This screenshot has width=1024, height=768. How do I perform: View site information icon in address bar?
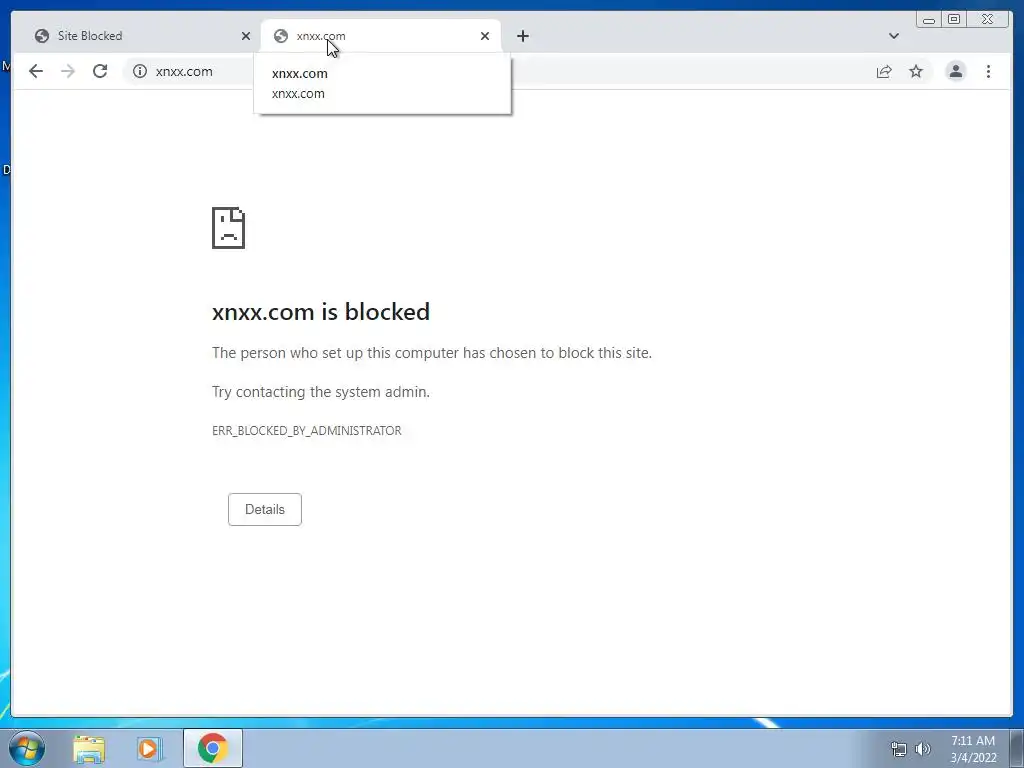click(140, 71)
